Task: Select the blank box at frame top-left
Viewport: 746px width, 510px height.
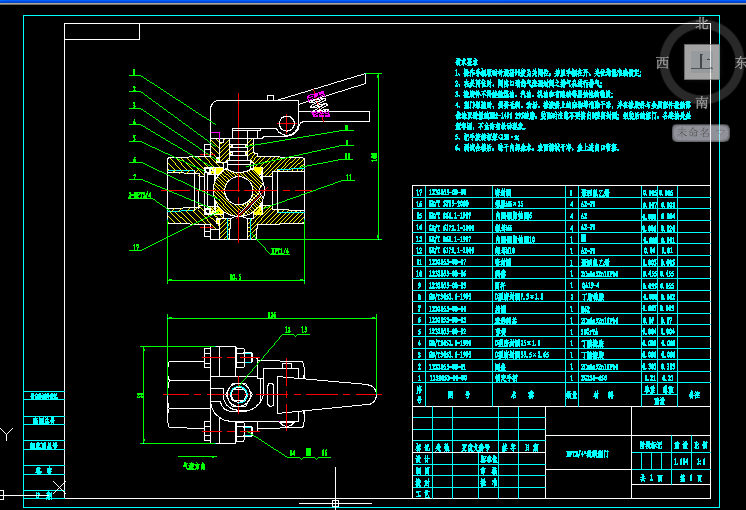Action: coord(102,31)
